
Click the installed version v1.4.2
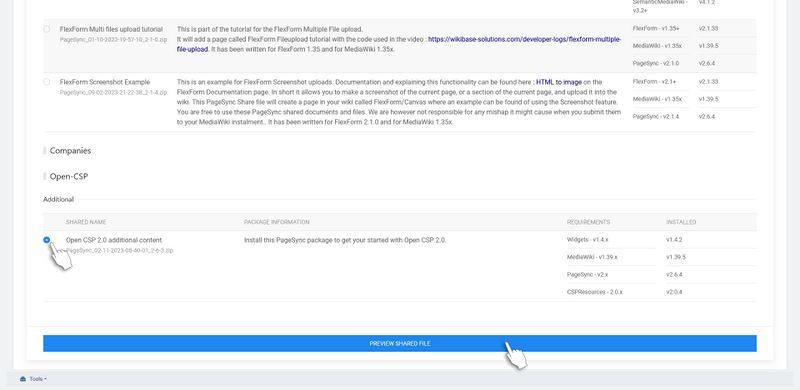pyautogui.click(x=674, y=239)
